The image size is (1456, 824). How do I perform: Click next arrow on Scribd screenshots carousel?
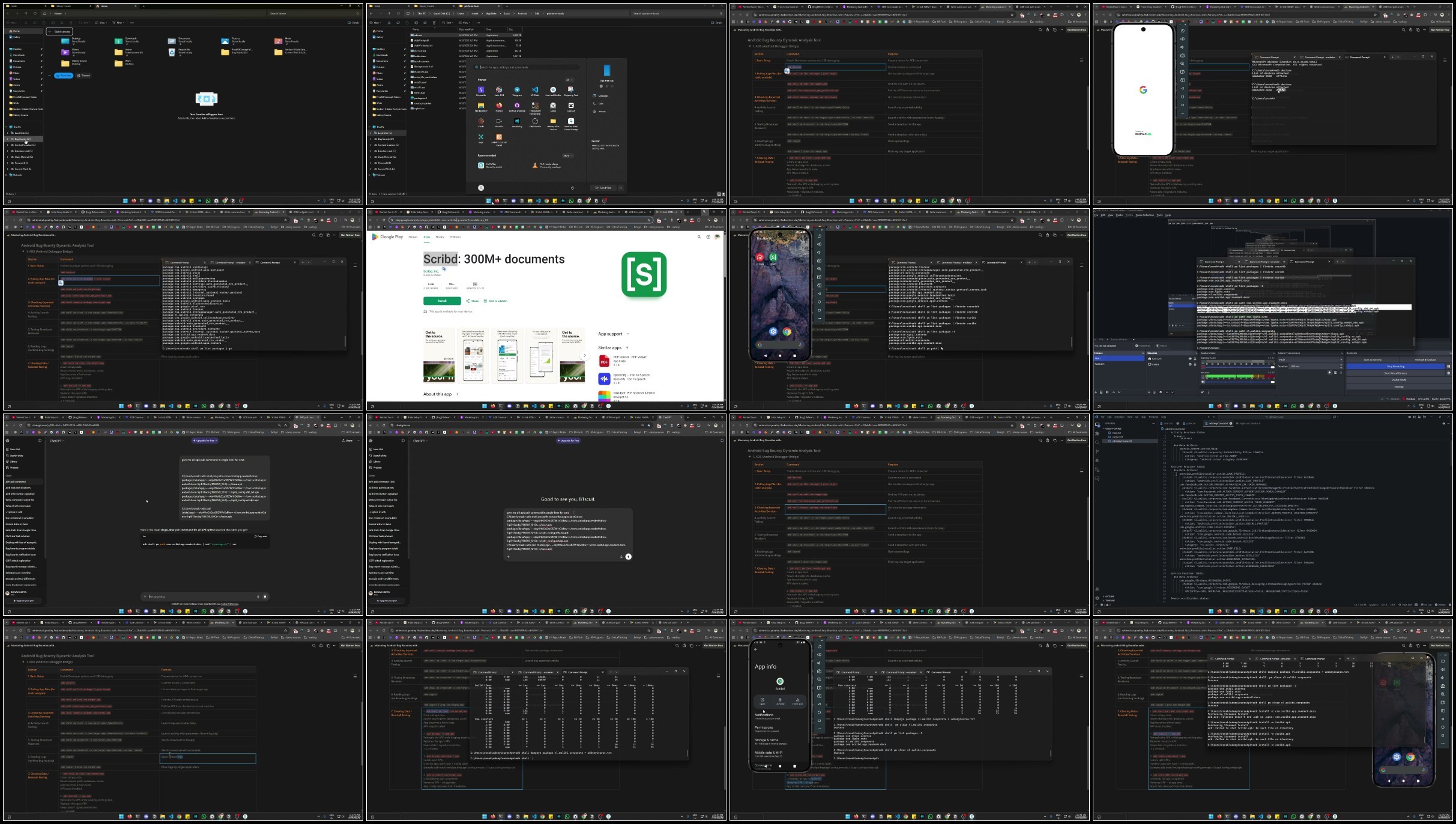584,355
